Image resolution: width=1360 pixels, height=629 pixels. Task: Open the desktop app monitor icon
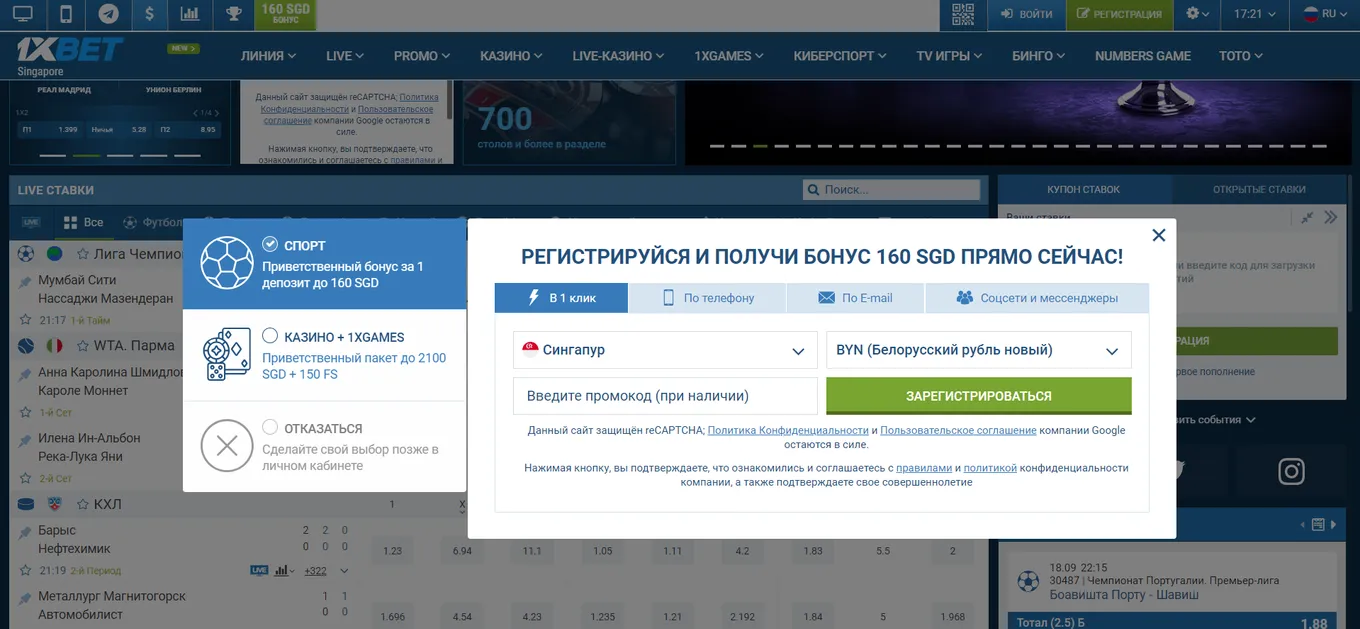(x=22, y=14)
